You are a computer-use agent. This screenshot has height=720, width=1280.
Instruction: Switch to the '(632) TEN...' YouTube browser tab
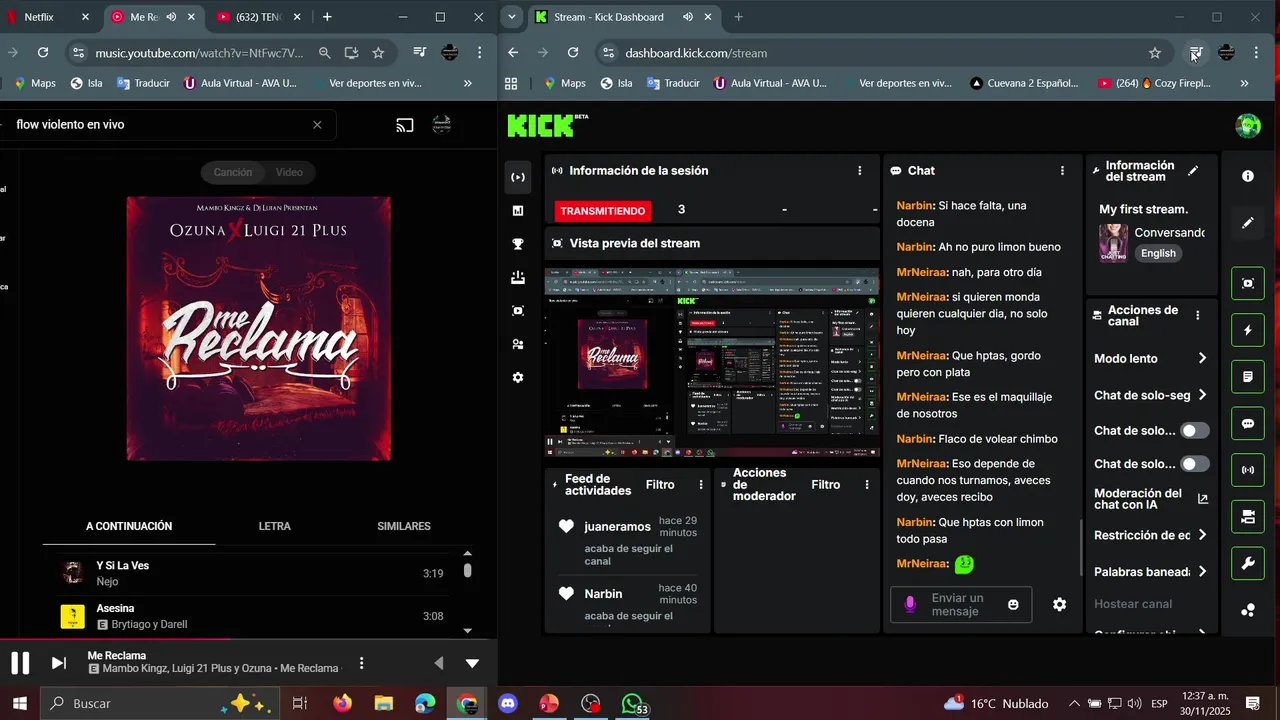point(258,17)
